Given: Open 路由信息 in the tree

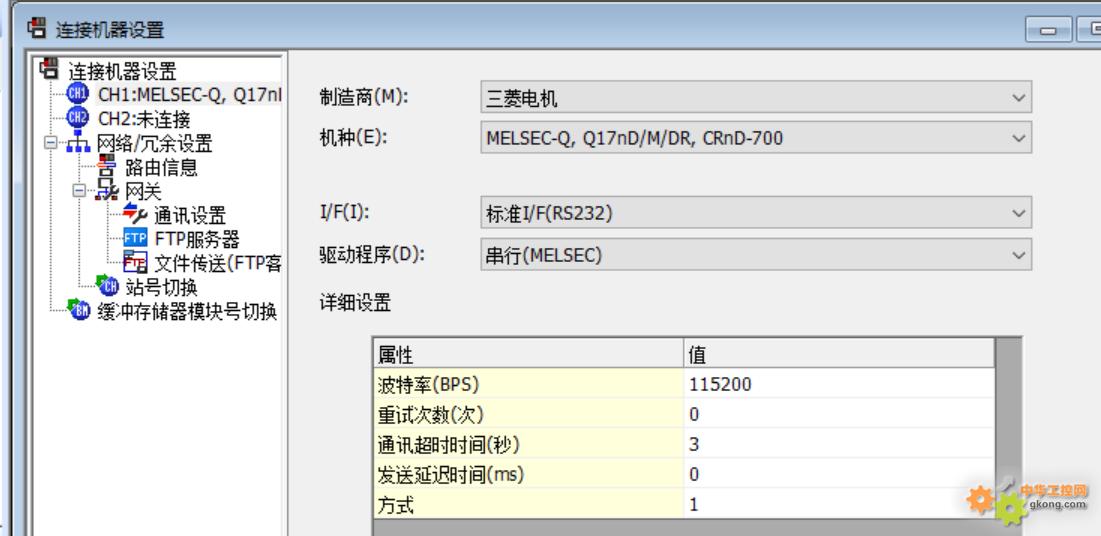Looking at the screenshot, I should coord(161,167).
